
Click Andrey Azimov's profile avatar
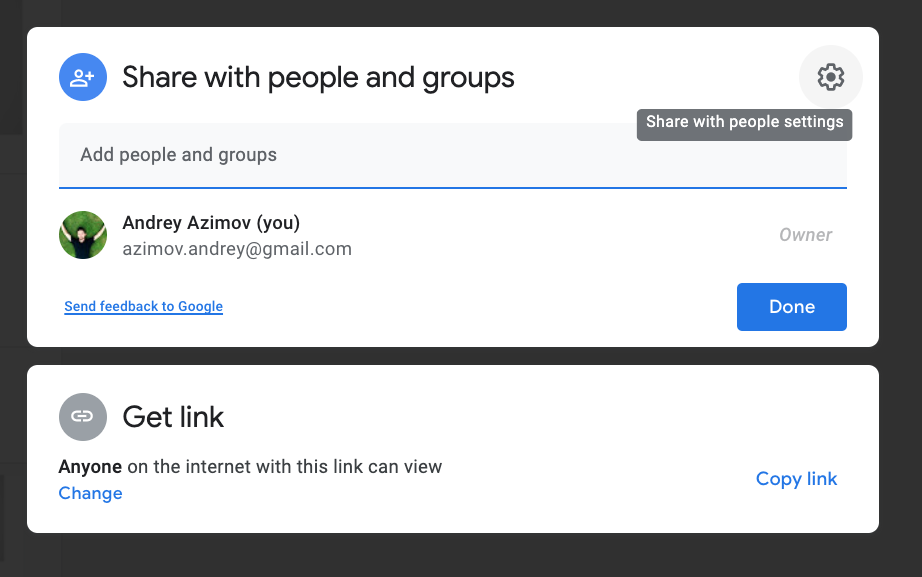83,235
